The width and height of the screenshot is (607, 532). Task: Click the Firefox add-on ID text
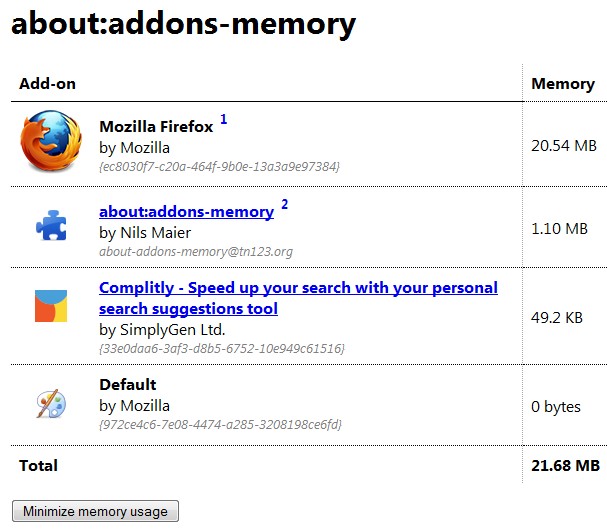[219, 166]
